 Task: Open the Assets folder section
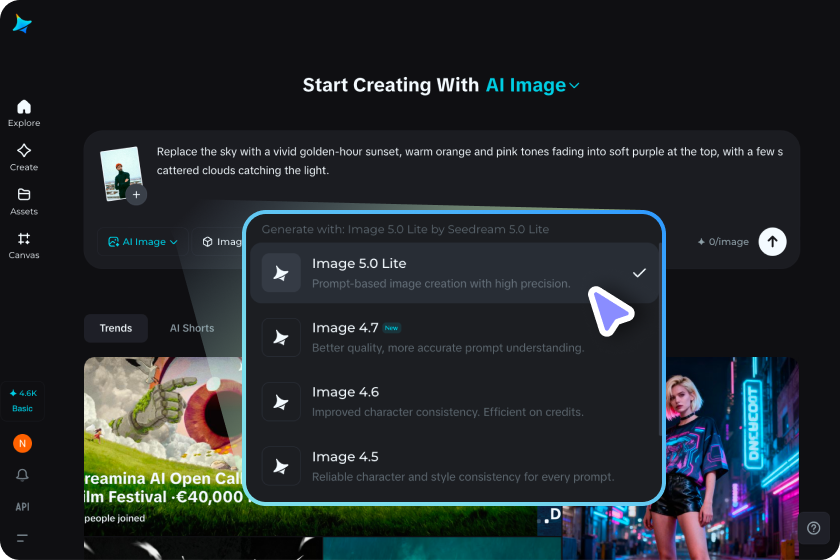point(24,201)
